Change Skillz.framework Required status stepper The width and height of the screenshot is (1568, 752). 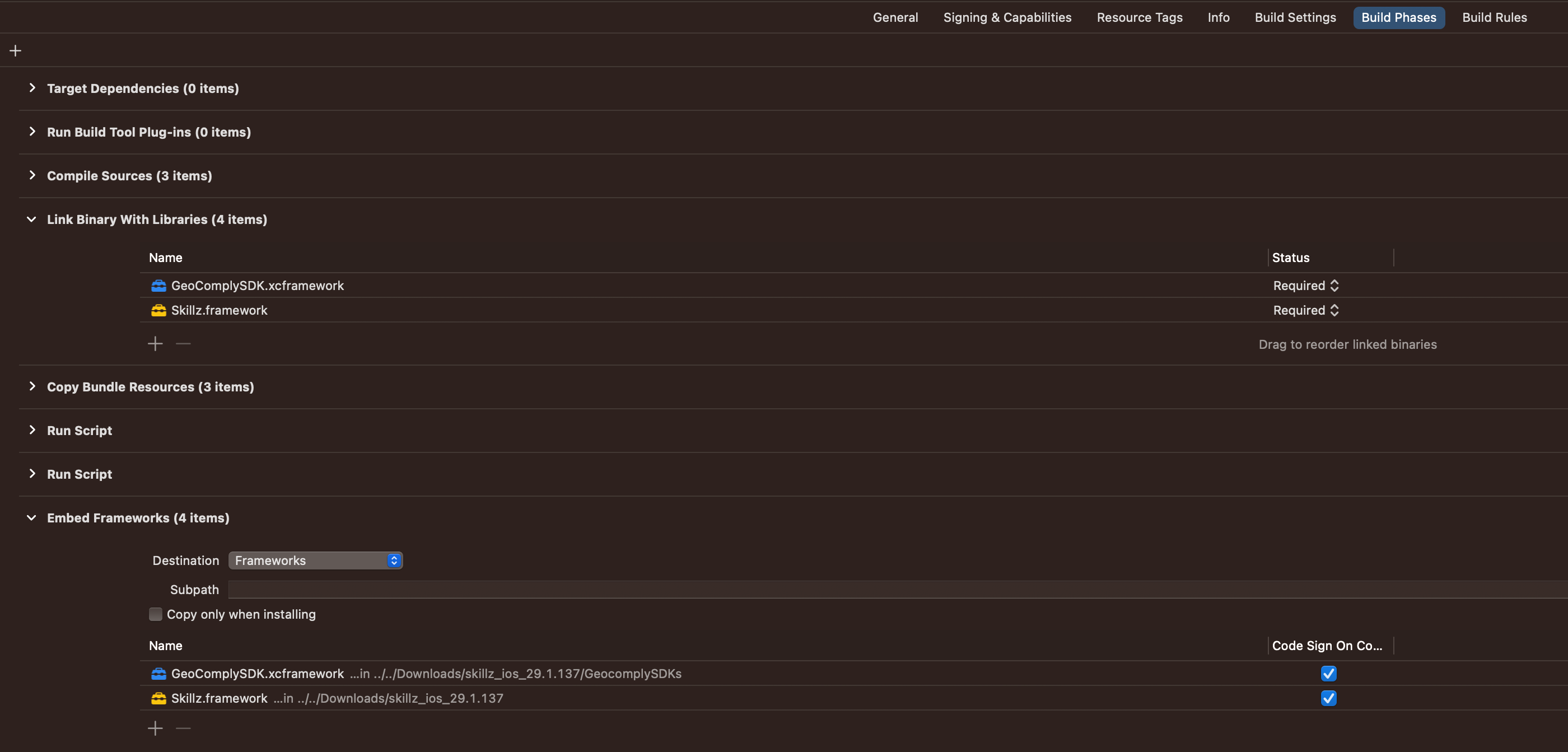(x=1334, y=310)
